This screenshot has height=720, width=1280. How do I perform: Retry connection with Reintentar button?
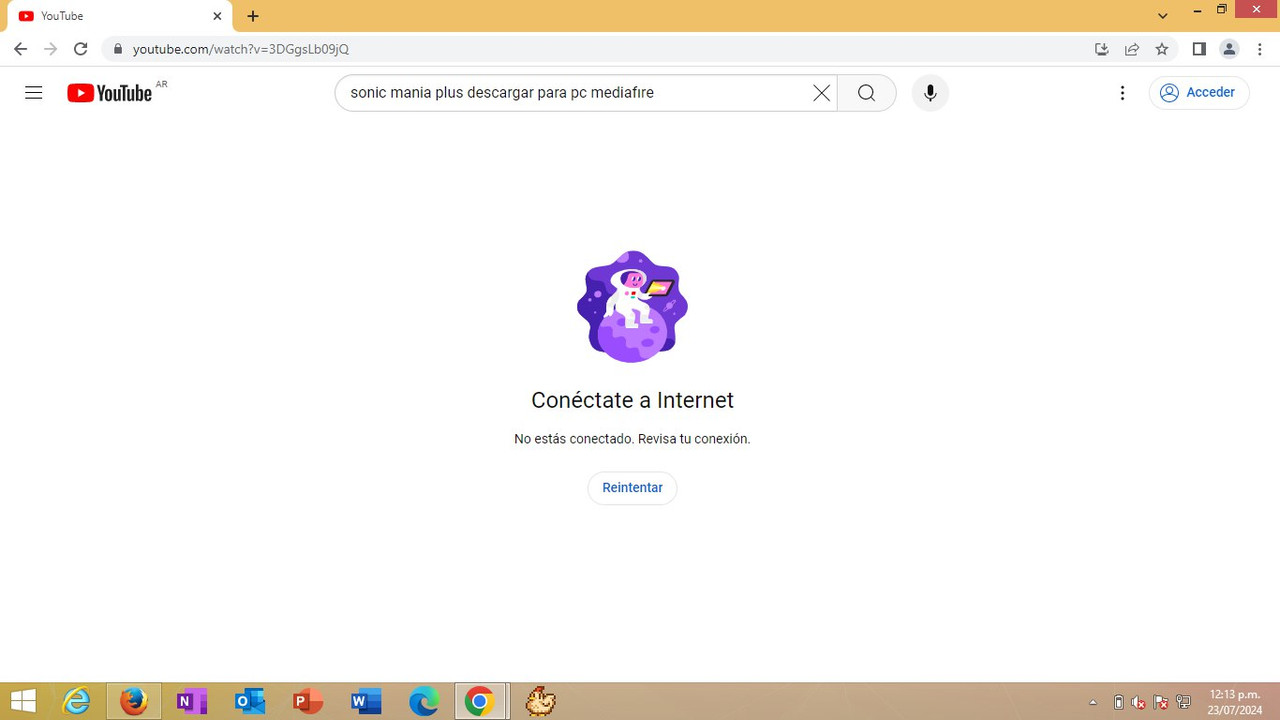[632, 488]
